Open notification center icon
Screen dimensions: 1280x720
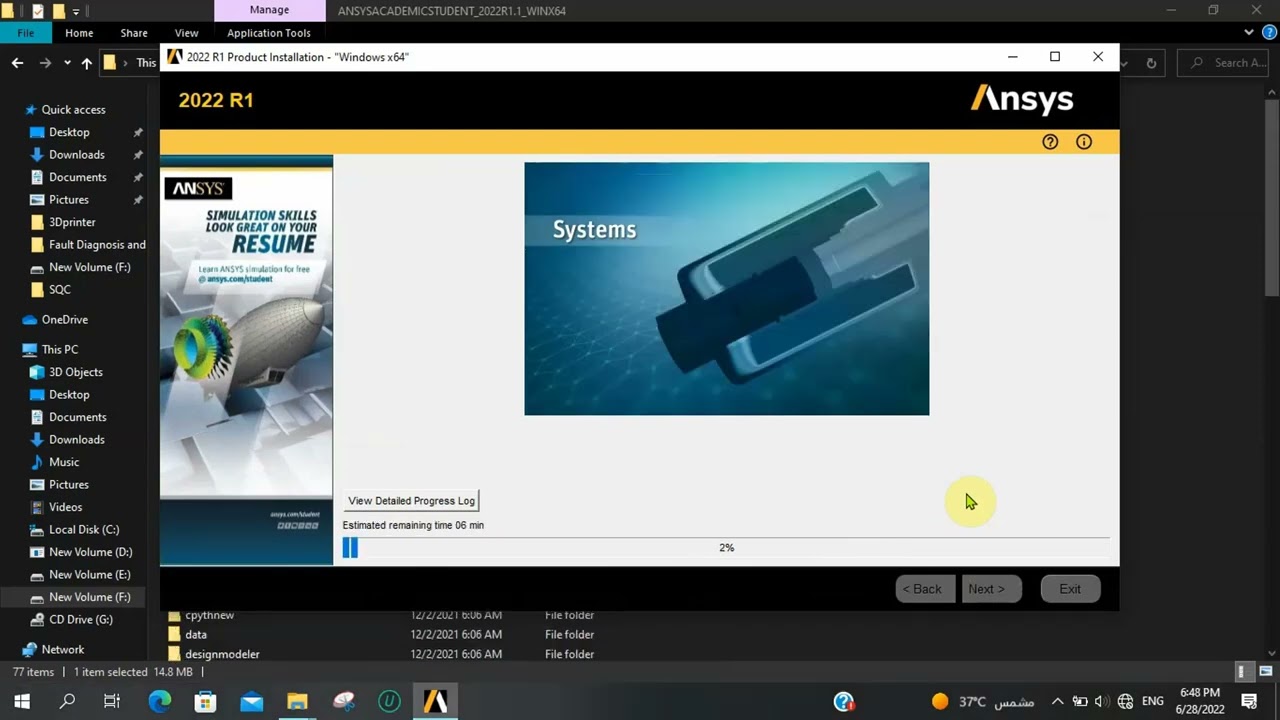point(1249,702)
